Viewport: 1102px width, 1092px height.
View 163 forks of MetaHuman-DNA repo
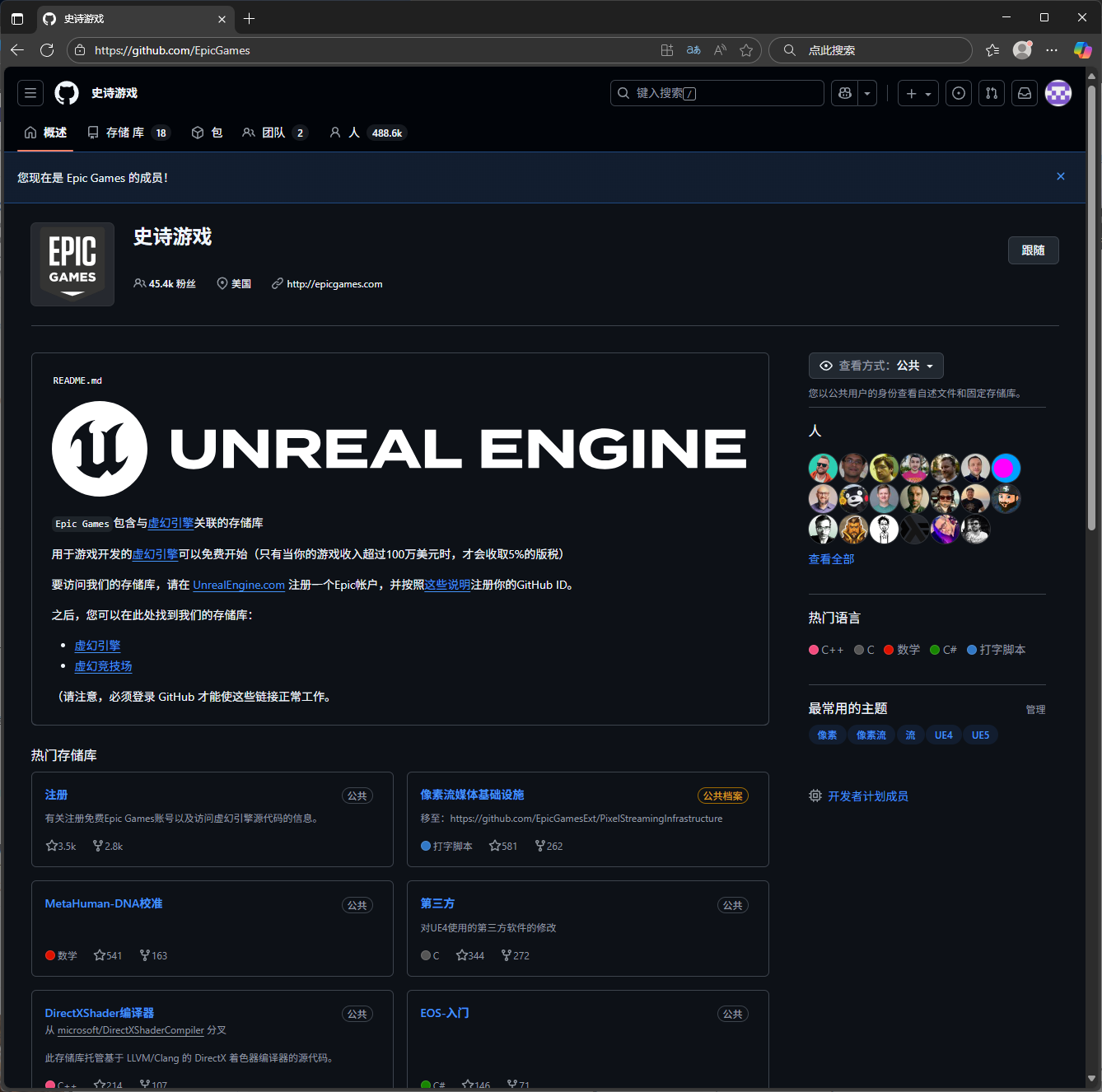point(153,955)
